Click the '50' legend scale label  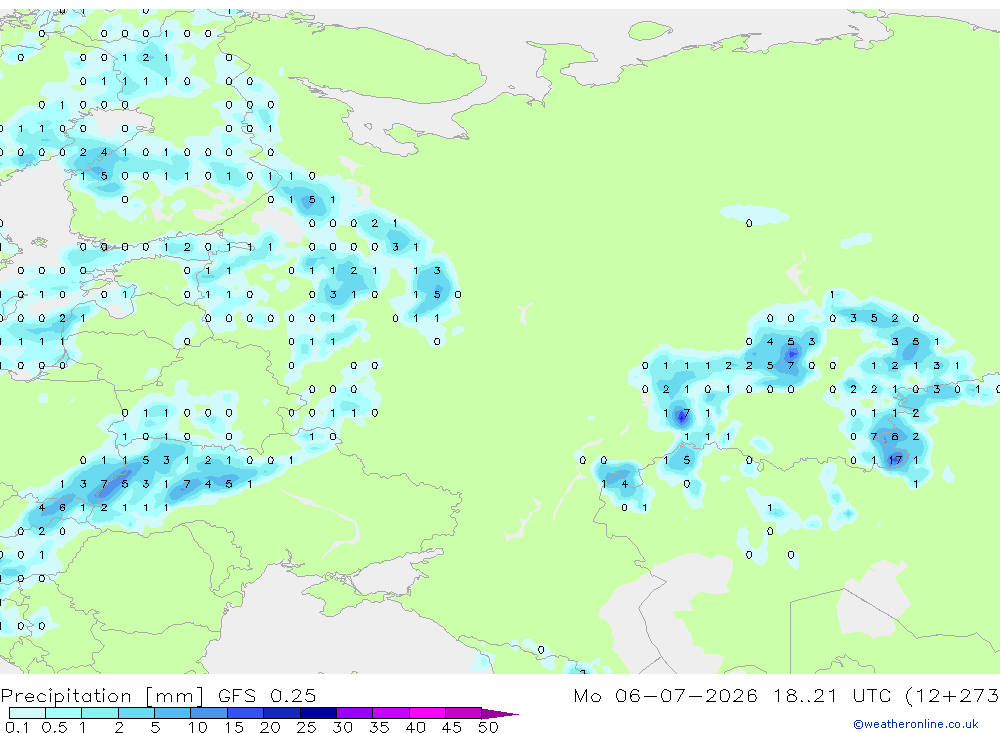488,727
